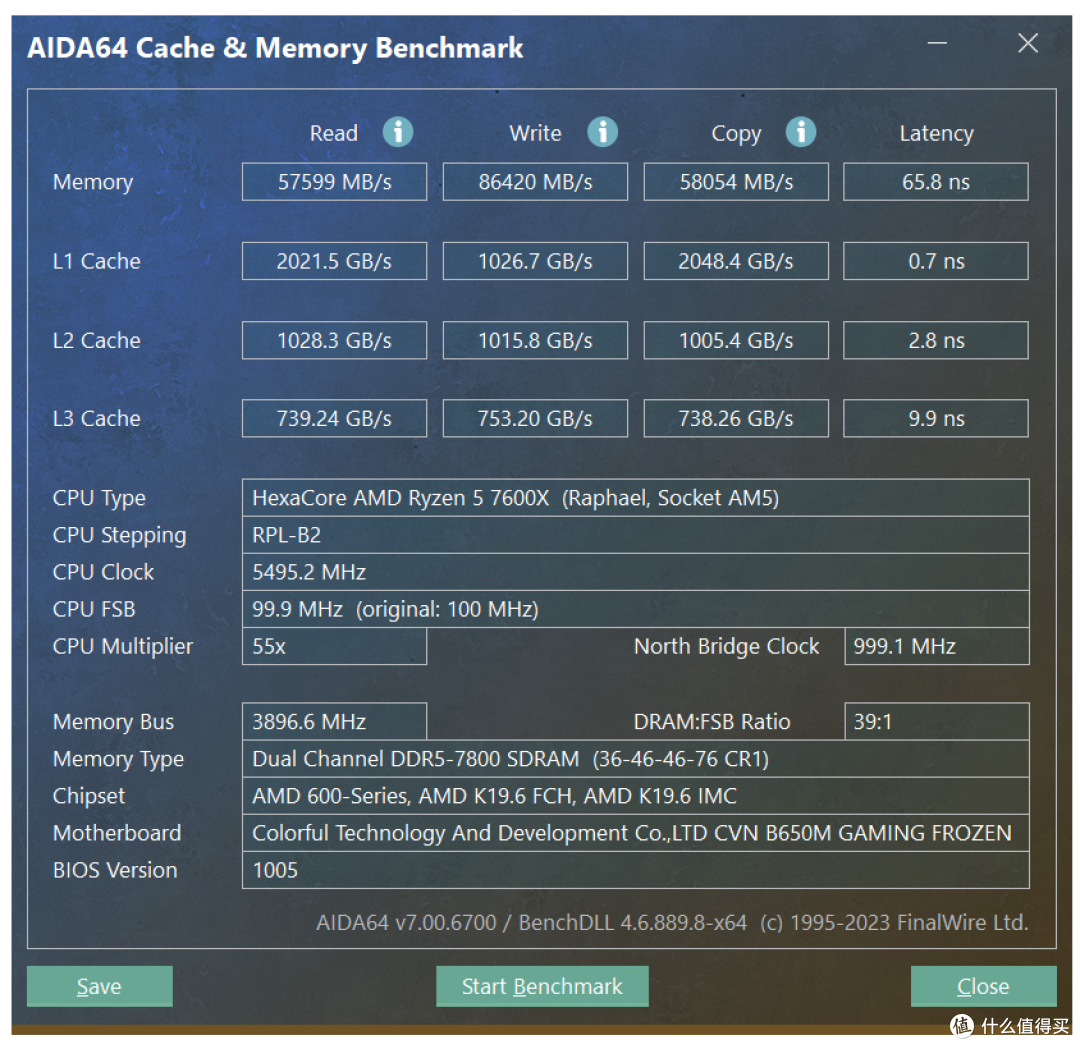Click L3 Cache read 739.24 GB/s
The image size is (1080, 1049).
point(334,418)
